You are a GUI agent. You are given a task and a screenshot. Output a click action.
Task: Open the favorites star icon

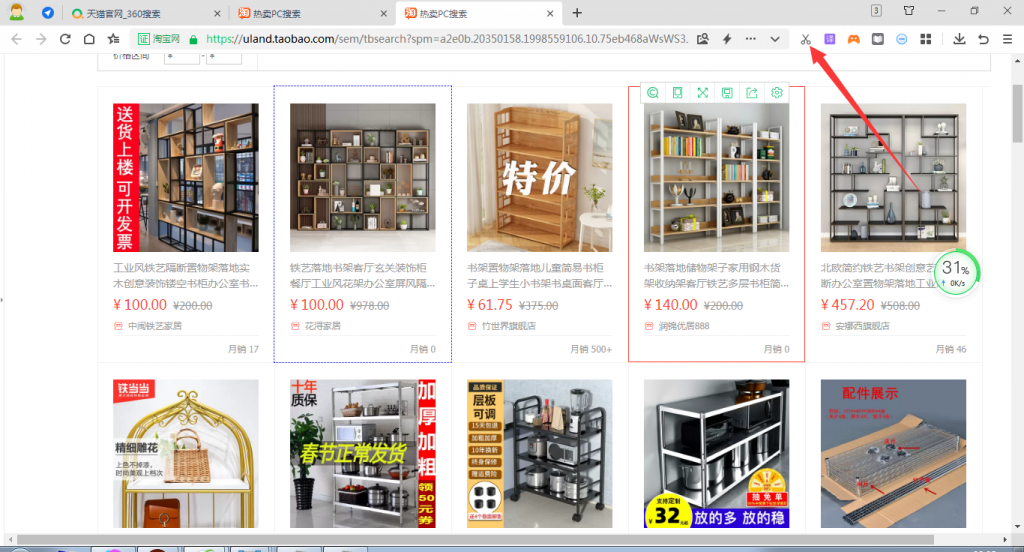click(114, 39)
